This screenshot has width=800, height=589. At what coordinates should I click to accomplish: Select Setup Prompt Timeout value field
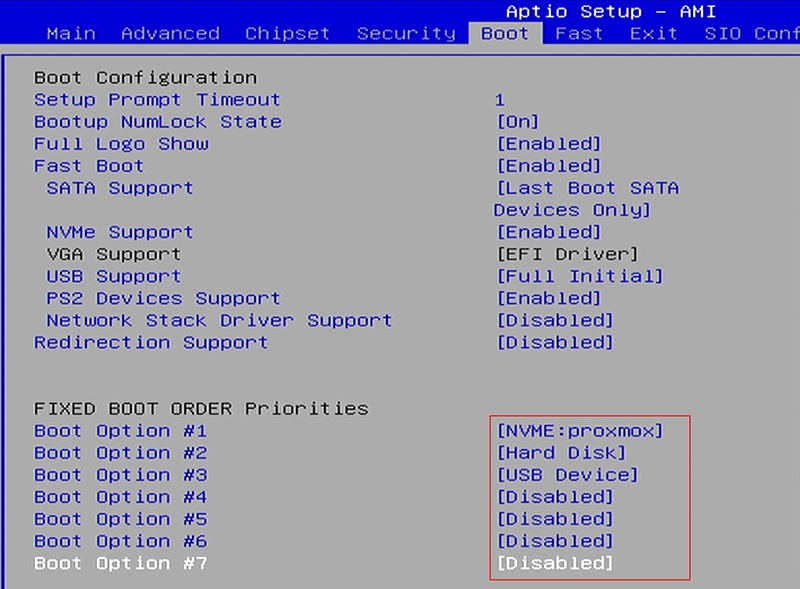tap(500, 100)
